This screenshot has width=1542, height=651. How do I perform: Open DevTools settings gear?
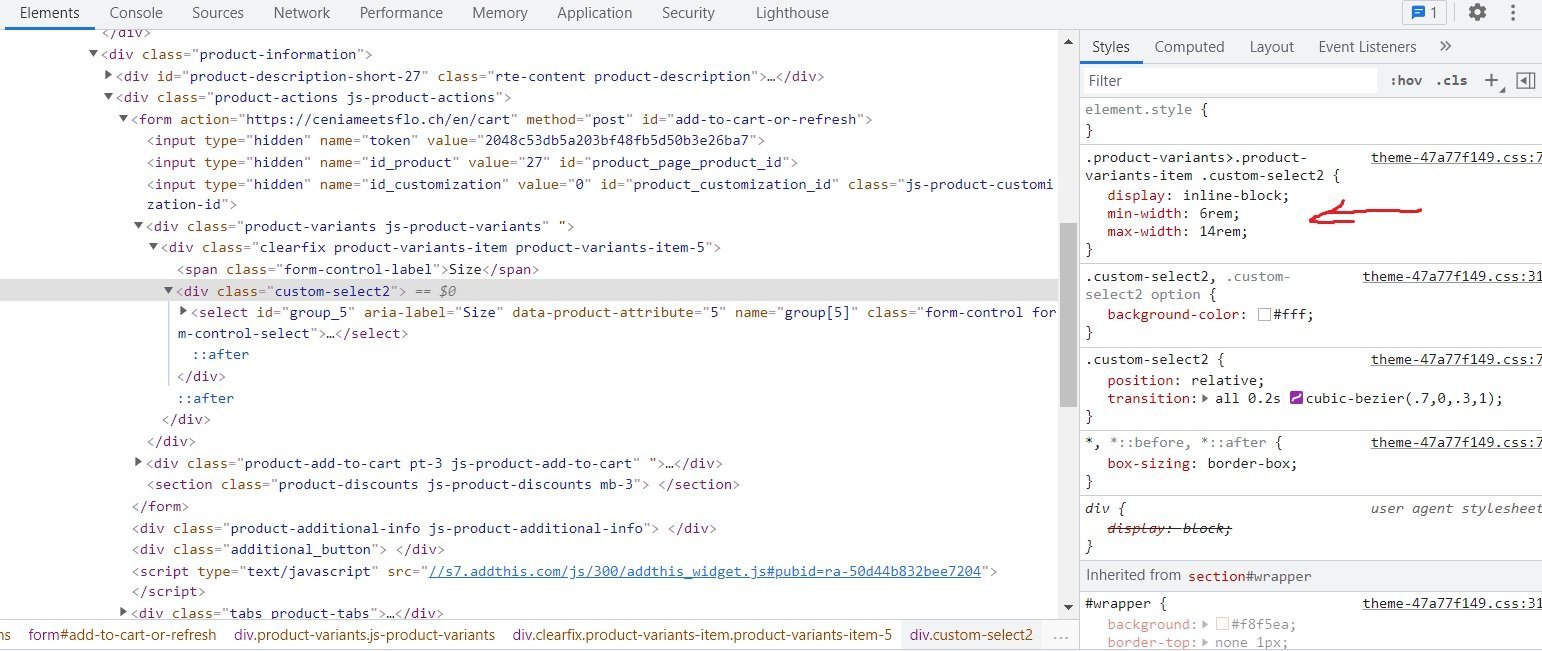click(x=1477, y=13)
